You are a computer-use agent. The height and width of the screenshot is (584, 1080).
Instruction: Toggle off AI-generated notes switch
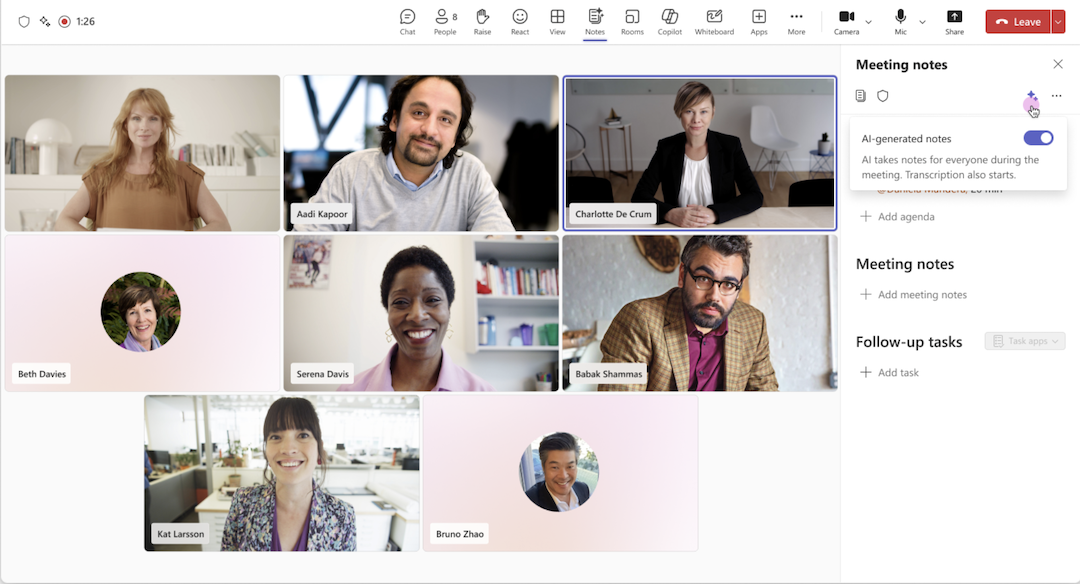pos(1038,138)
